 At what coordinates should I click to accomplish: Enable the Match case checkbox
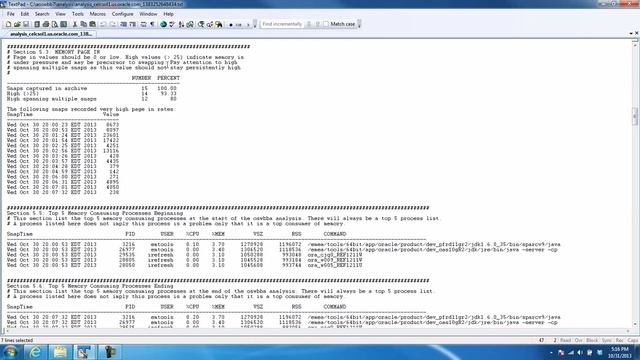(x=325, y=24)
